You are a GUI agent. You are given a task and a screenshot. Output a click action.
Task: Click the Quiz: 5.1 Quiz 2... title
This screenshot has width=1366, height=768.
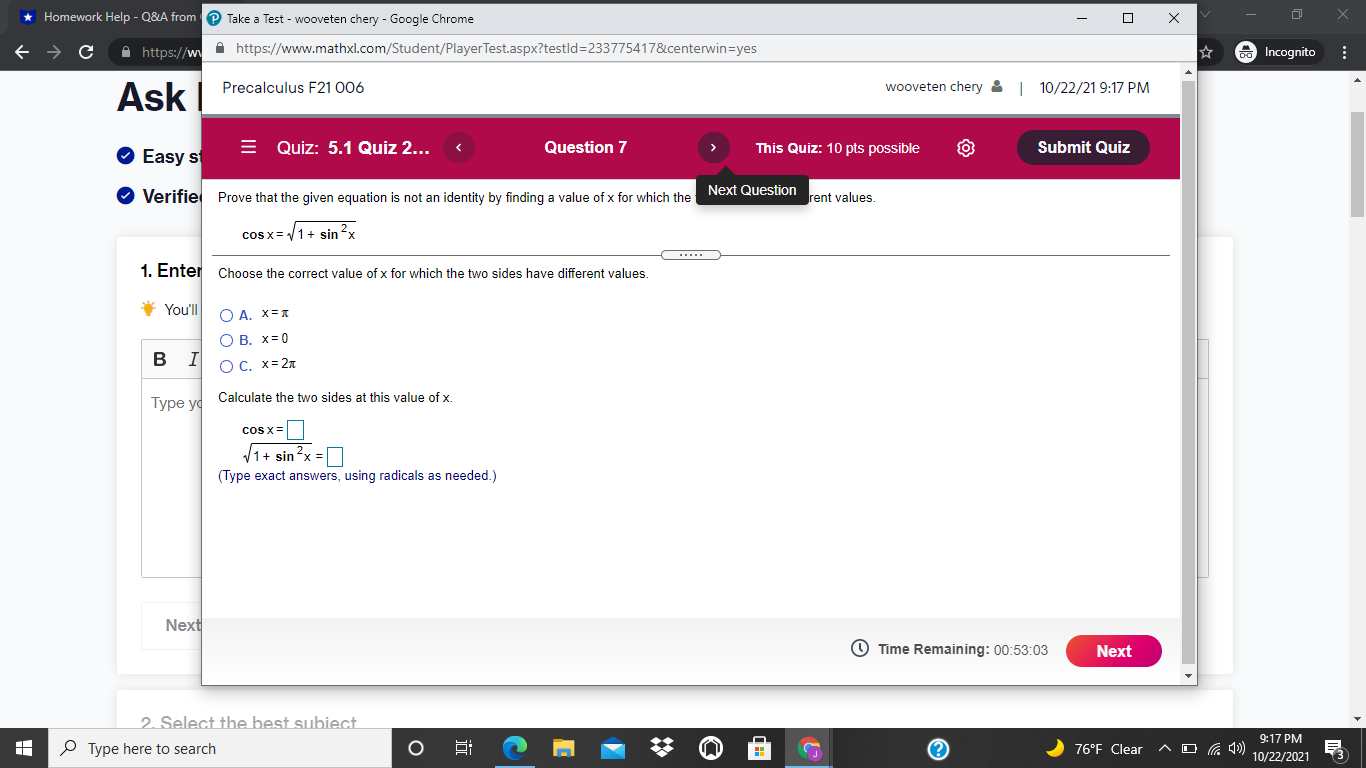pyautogui.click(x=353, y=147)
